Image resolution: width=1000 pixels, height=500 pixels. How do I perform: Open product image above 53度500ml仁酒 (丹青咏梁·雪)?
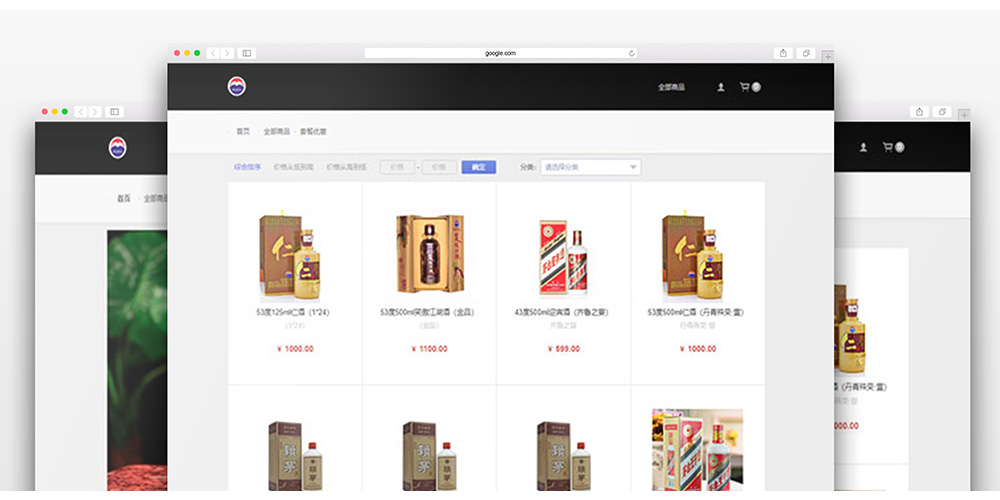coord(693,255)
